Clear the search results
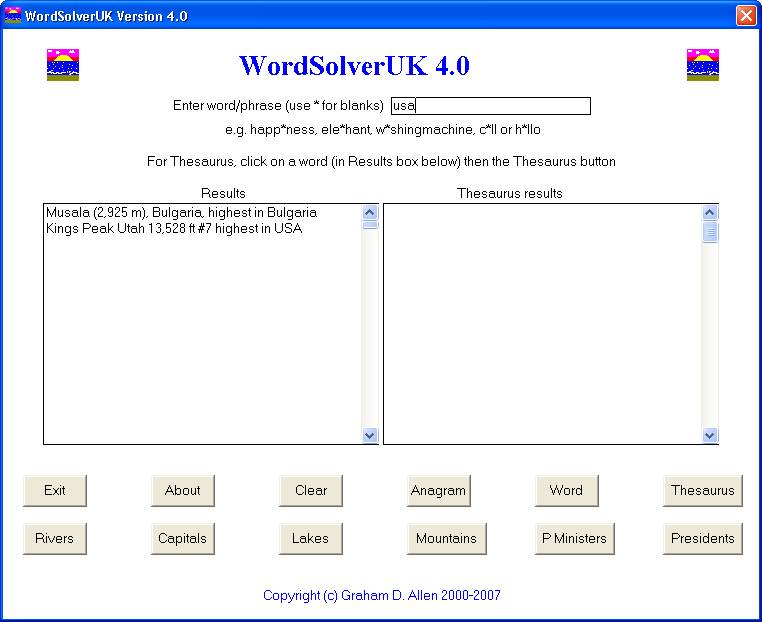This screenshot has height=622, width=762. (311, 491)
